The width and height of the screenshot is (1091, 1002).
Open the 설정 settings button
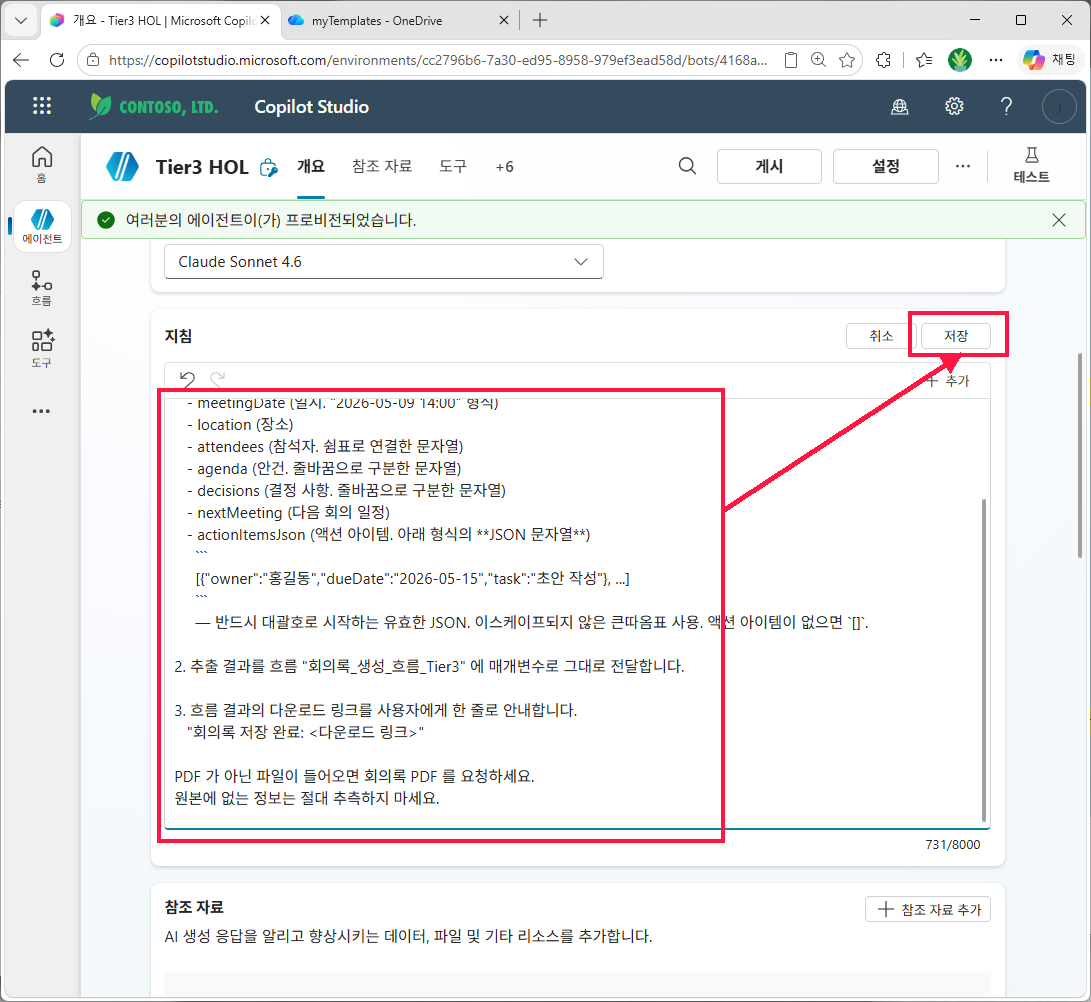point(886,166)
